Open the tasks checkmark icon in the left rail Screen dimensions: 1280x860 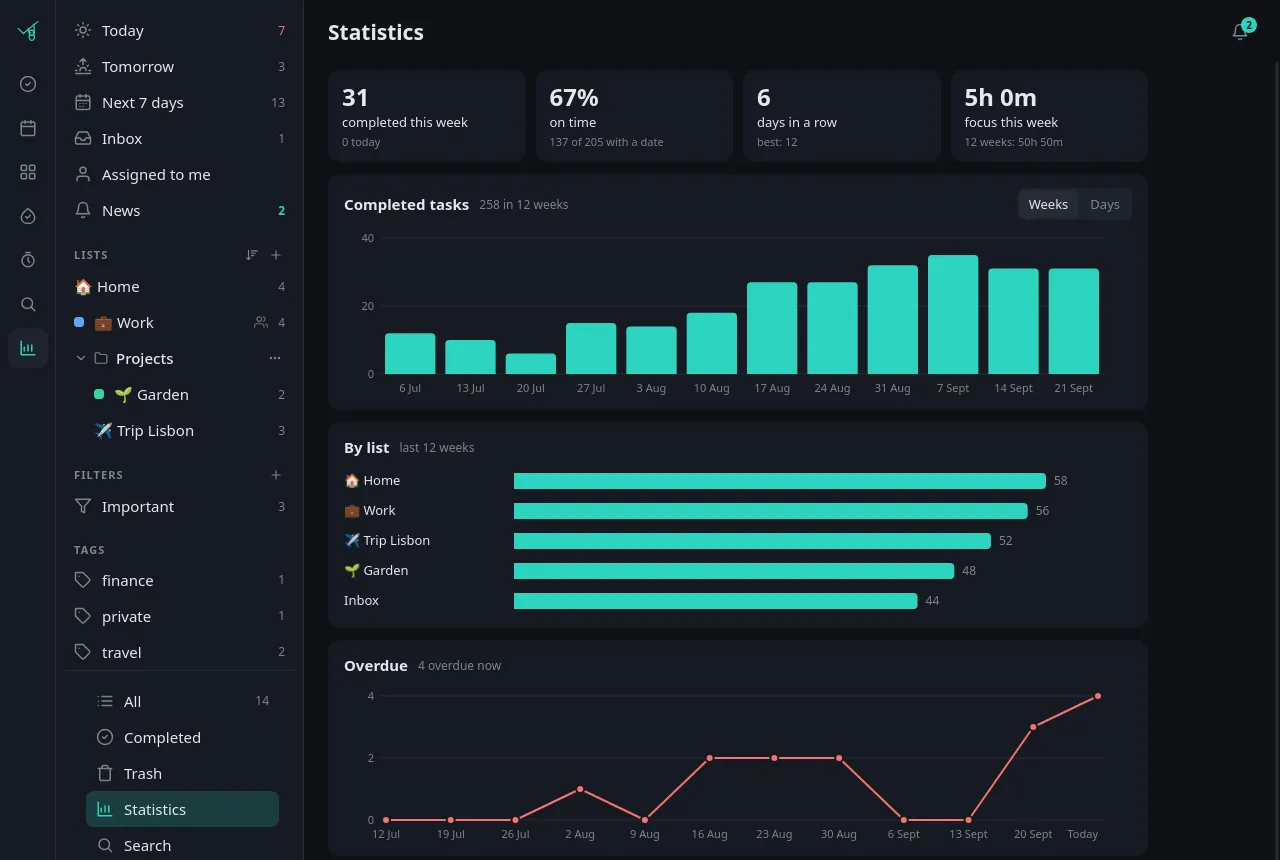pos(28,84)
